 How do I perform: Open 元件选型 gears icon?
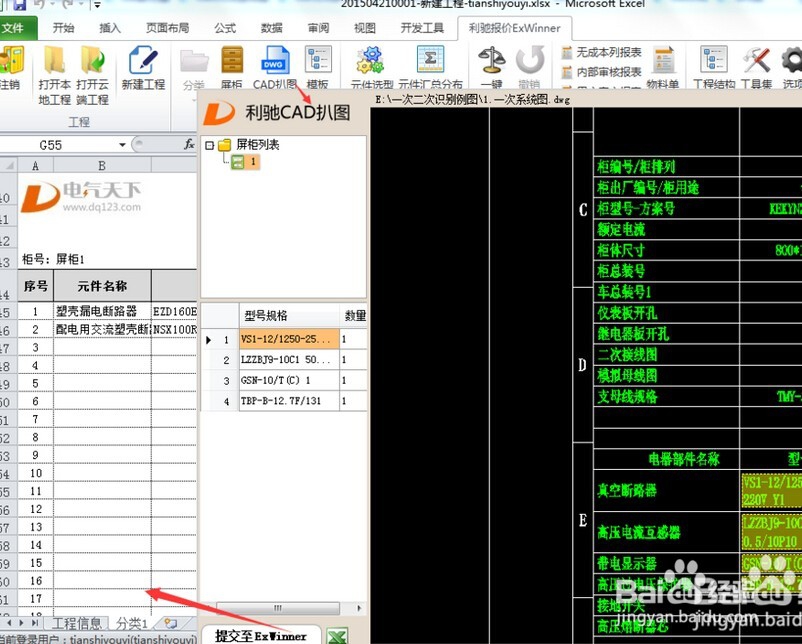(371, 60)
